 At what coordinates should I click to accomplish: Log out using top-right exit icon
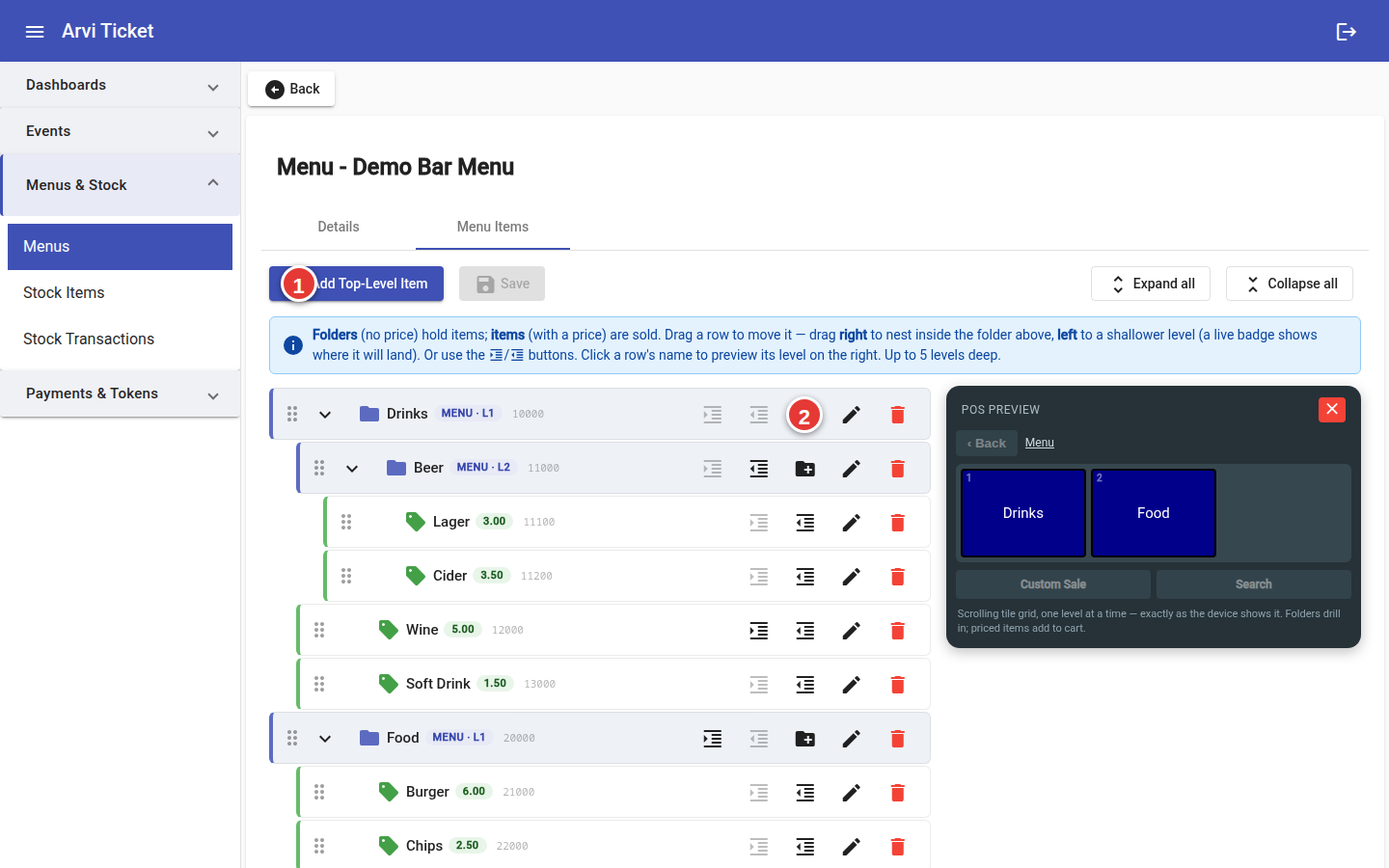[1347, 32]
